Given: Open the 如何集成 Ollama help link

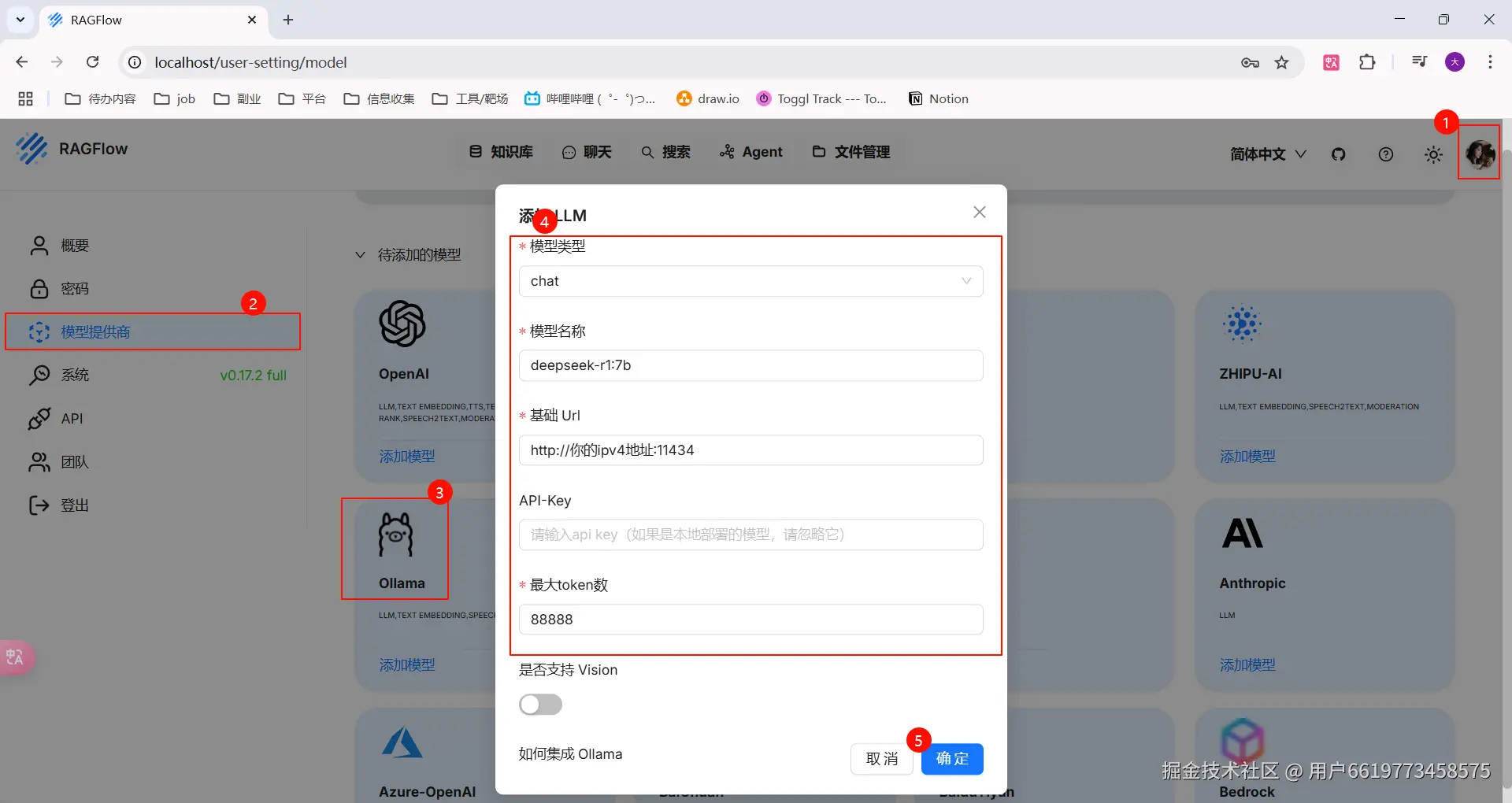Looking at the screenshot, I should (571, 754).
